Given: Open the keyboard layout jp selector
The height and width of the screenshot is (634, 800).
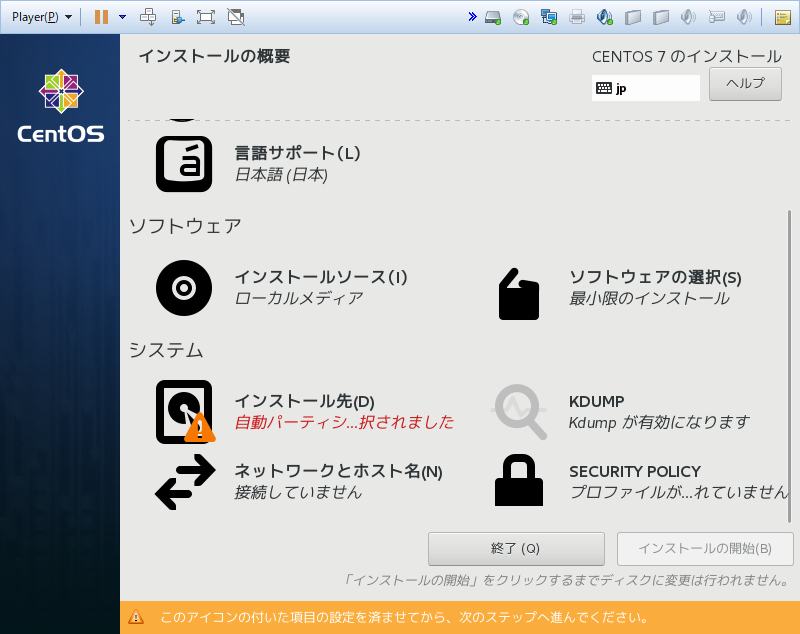Looking at the screenshot, I should [645, 88].
